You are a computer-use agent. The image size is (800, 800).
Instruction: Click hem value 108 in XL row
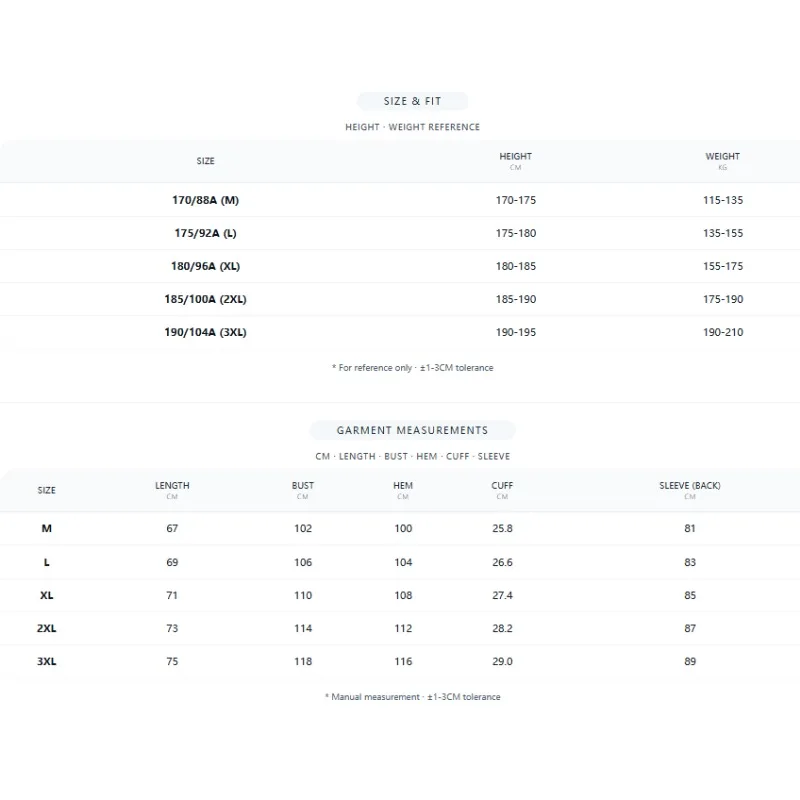point(403,595)
